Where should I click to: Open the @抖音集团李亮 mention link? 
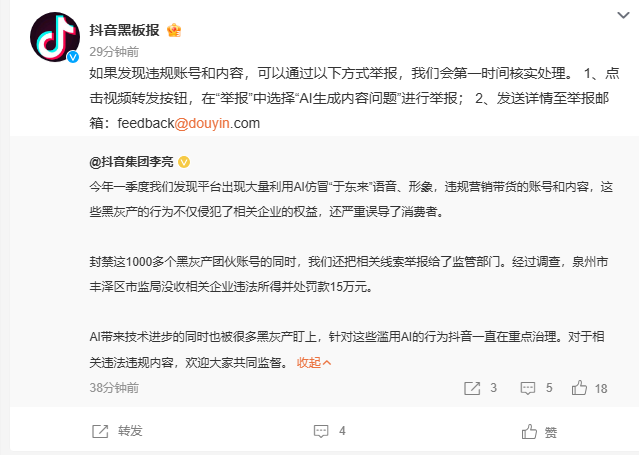[x=132, y=161]
